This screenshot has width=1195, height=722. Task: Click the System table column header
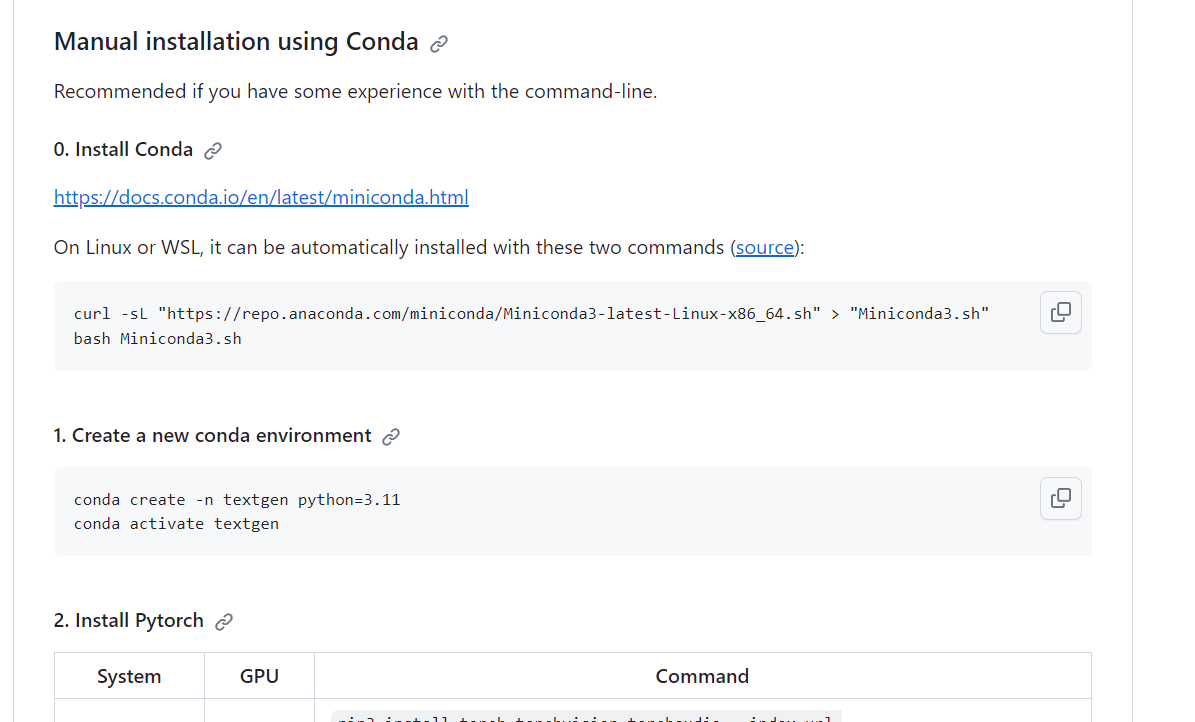(129, 676)
